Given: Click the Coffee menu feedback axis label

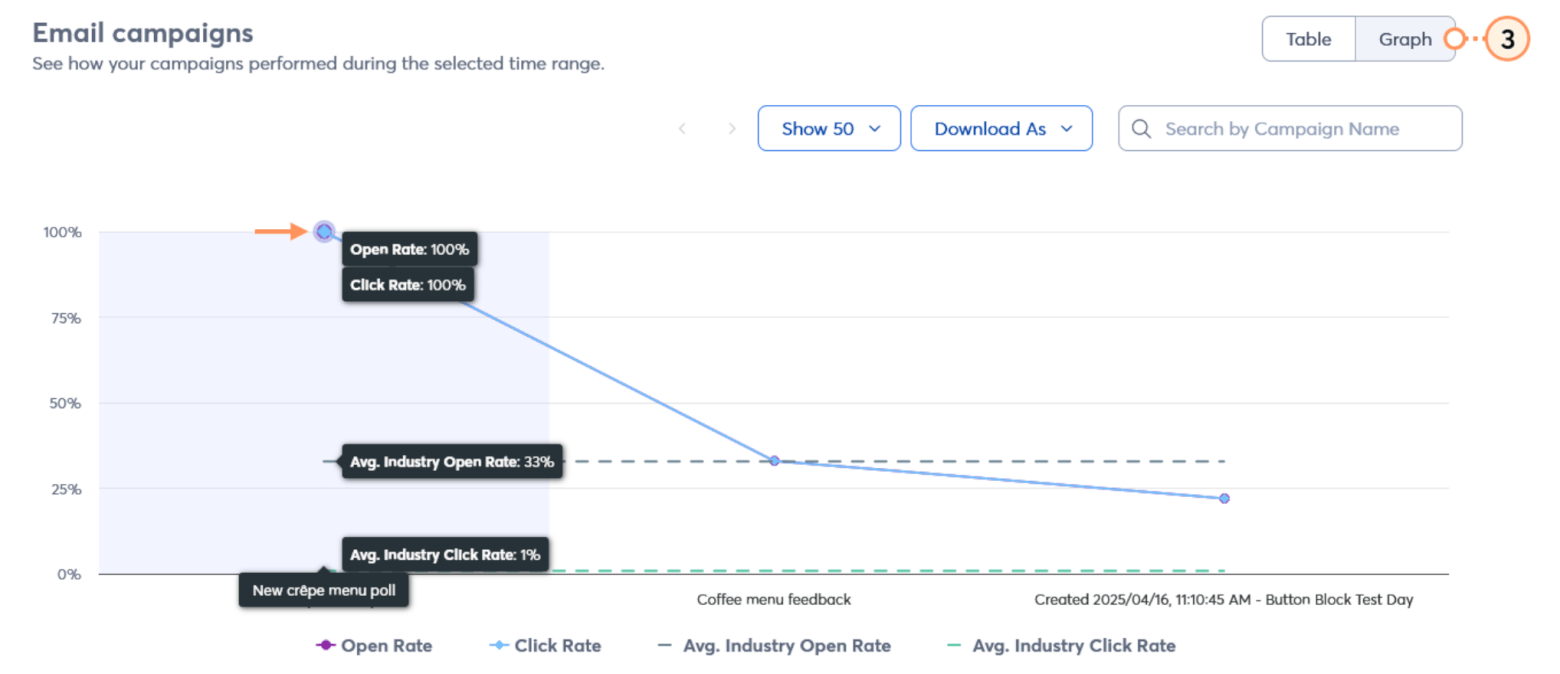Looking at the screenshot, I should pos(774,599).
